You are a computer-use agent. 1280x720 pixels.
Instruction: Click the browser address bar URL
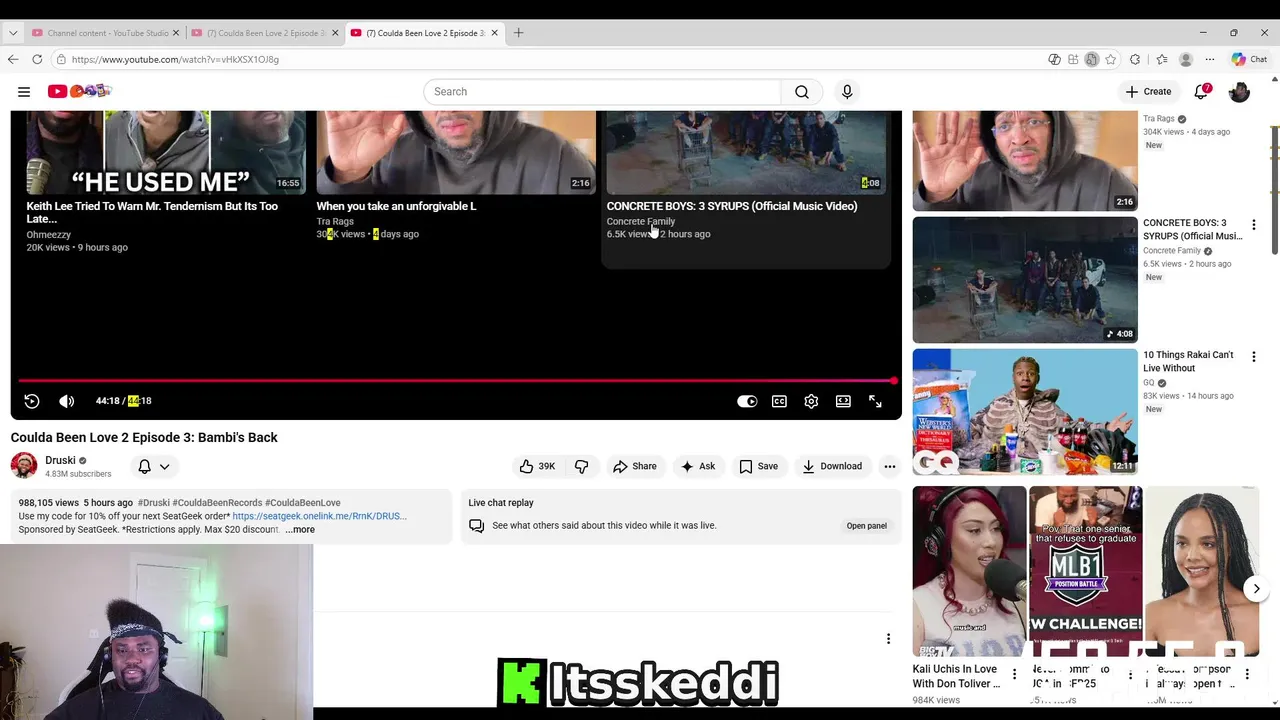(175, 60)
